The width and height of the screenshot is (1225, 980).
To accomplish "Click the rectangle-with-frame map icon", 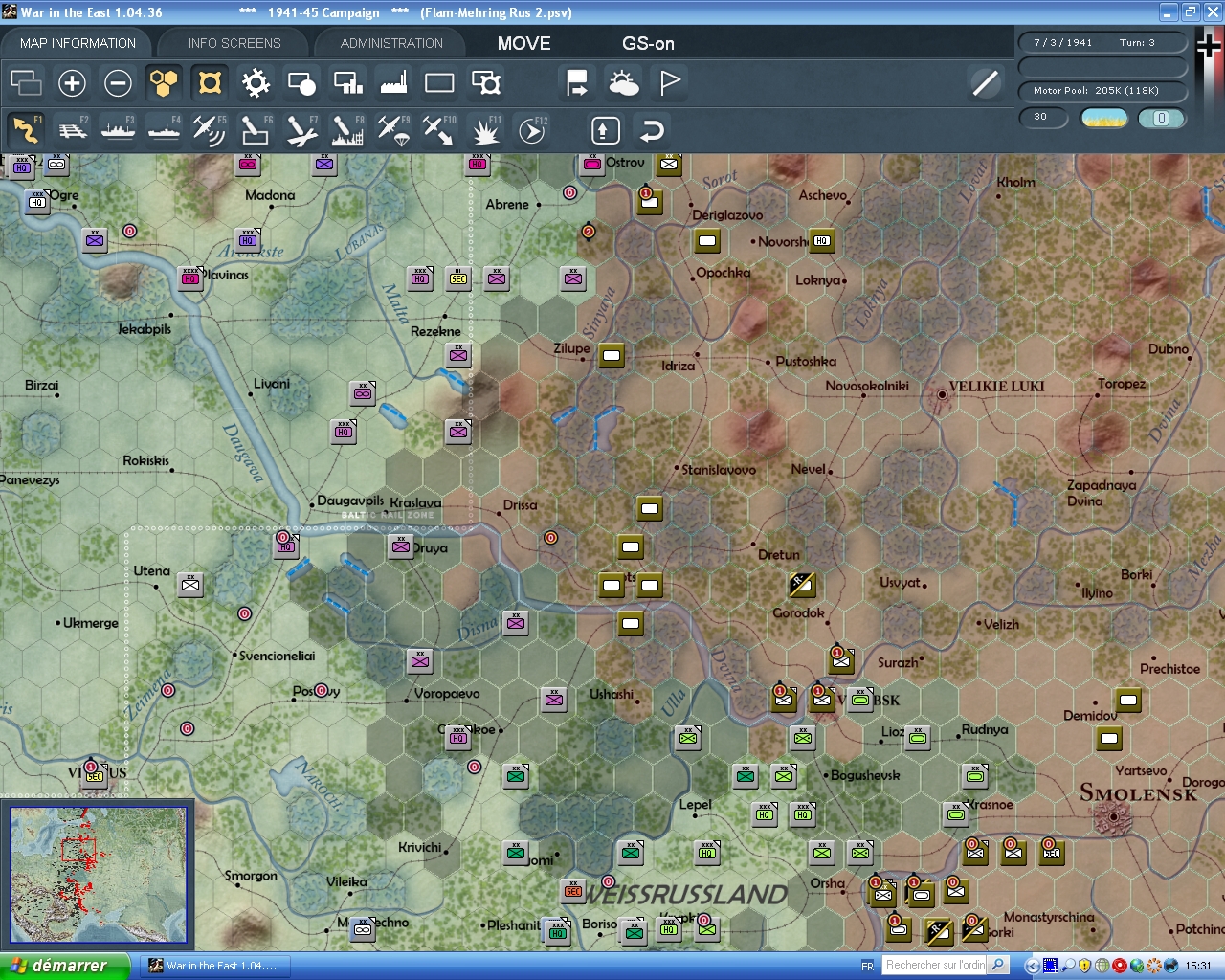I will tap(486, 83).
